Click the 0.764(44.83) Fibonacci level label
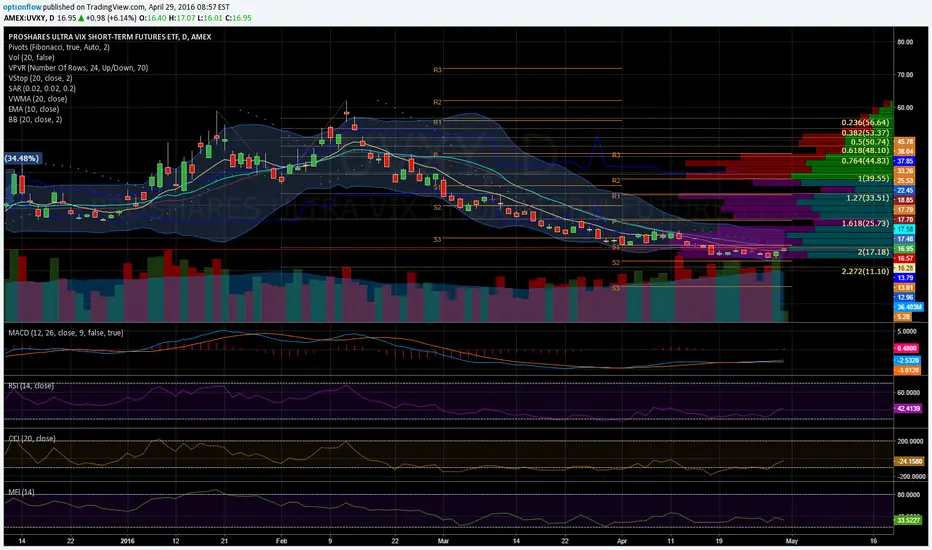The height and width of the screenshot is (550, 932). (x=865, y=161)
